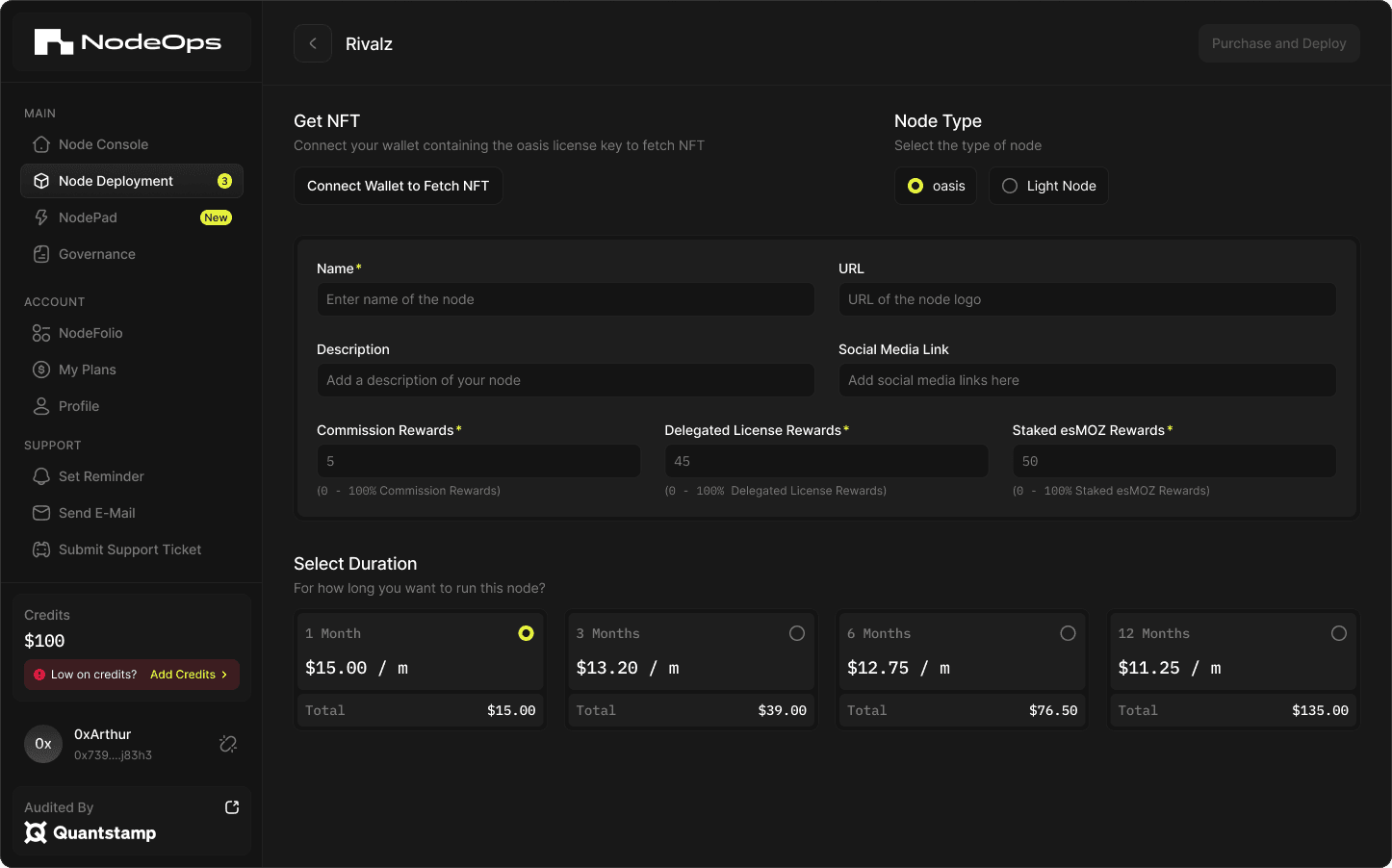
Task: Click the Social Media Link field
Action: [x=1087, y=380]
